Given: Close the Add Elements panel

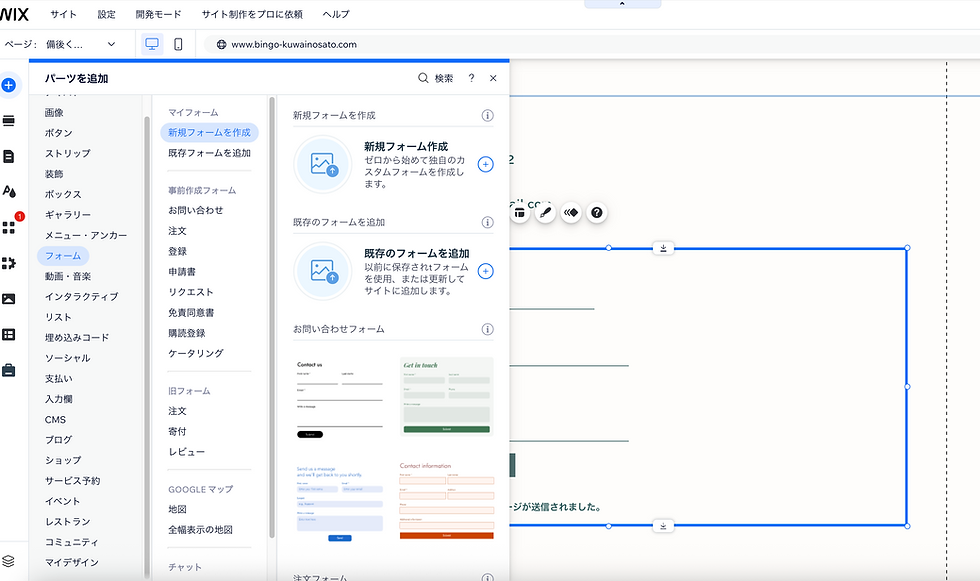Looking at the screenshot, I should point(493,78).
